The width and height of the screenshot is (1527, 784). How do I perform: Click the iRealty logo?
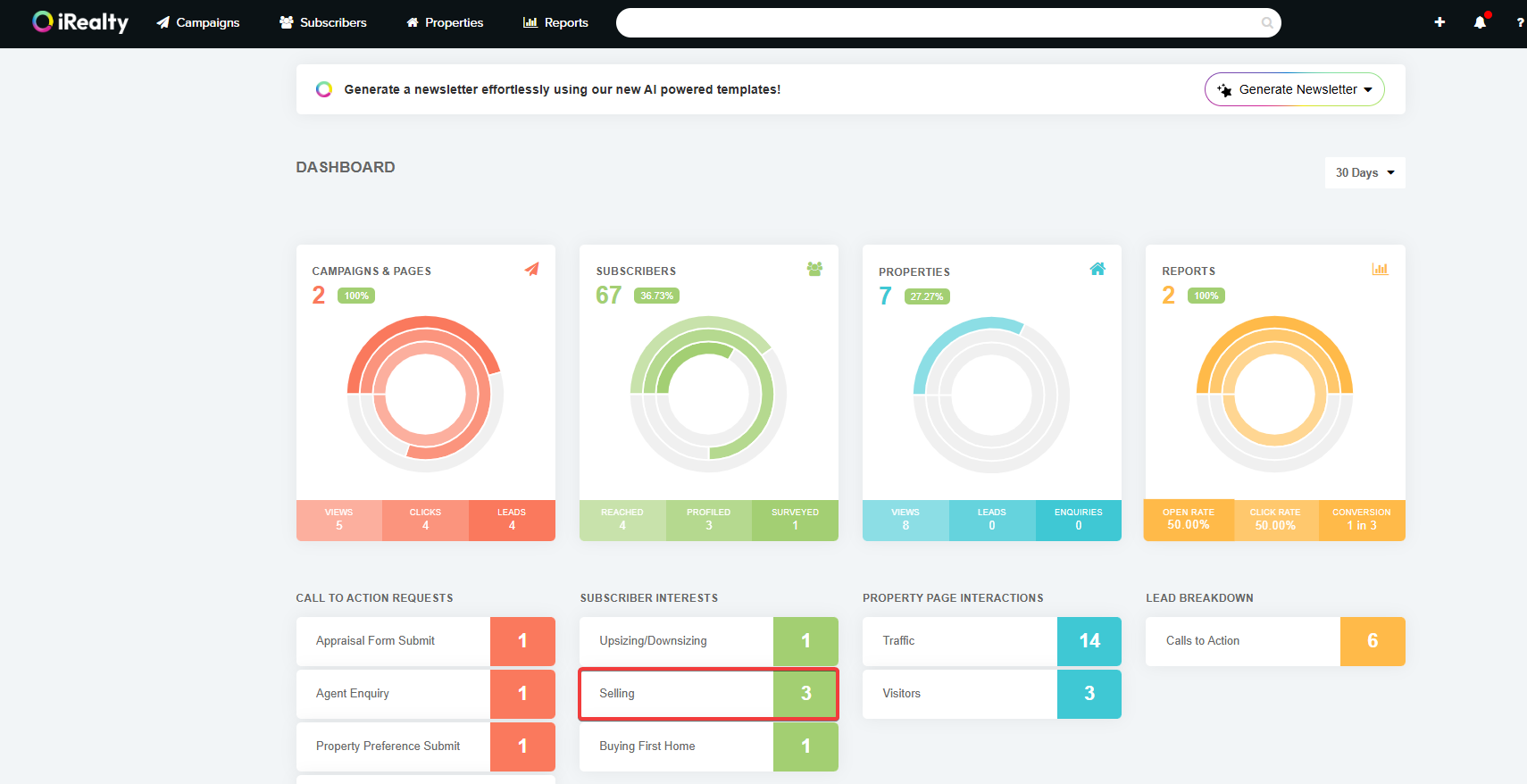pyautogui.click(x=80, y=22)
